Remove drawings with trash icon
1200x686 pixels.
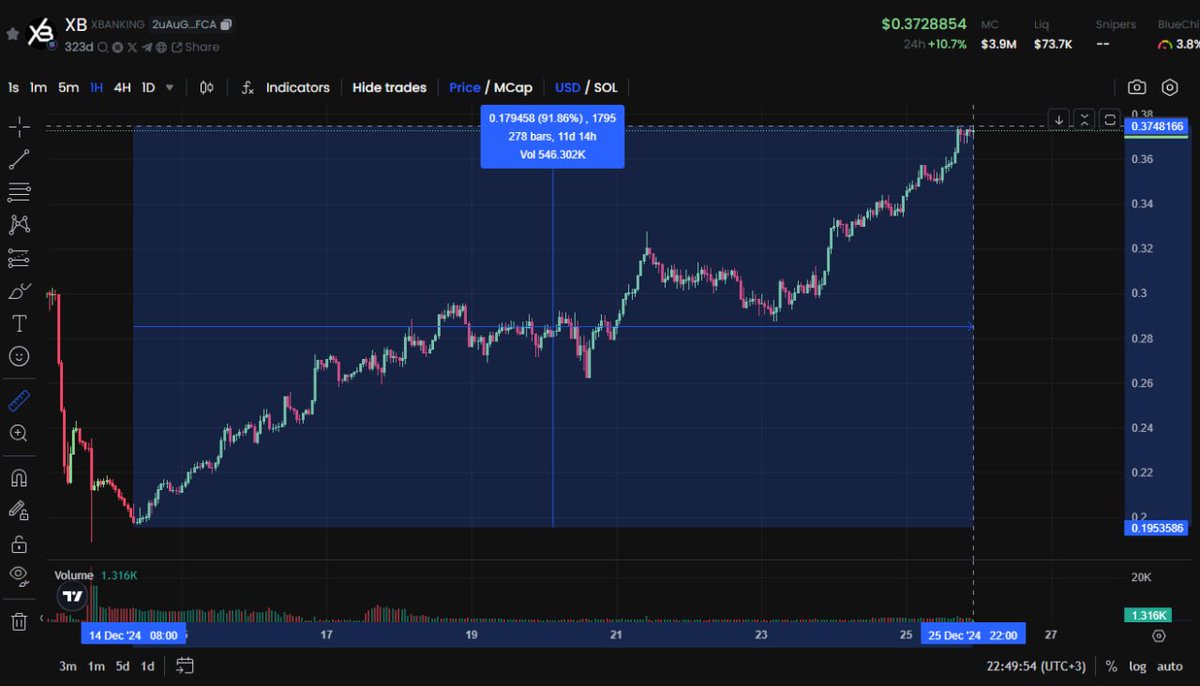click(19, 620)
